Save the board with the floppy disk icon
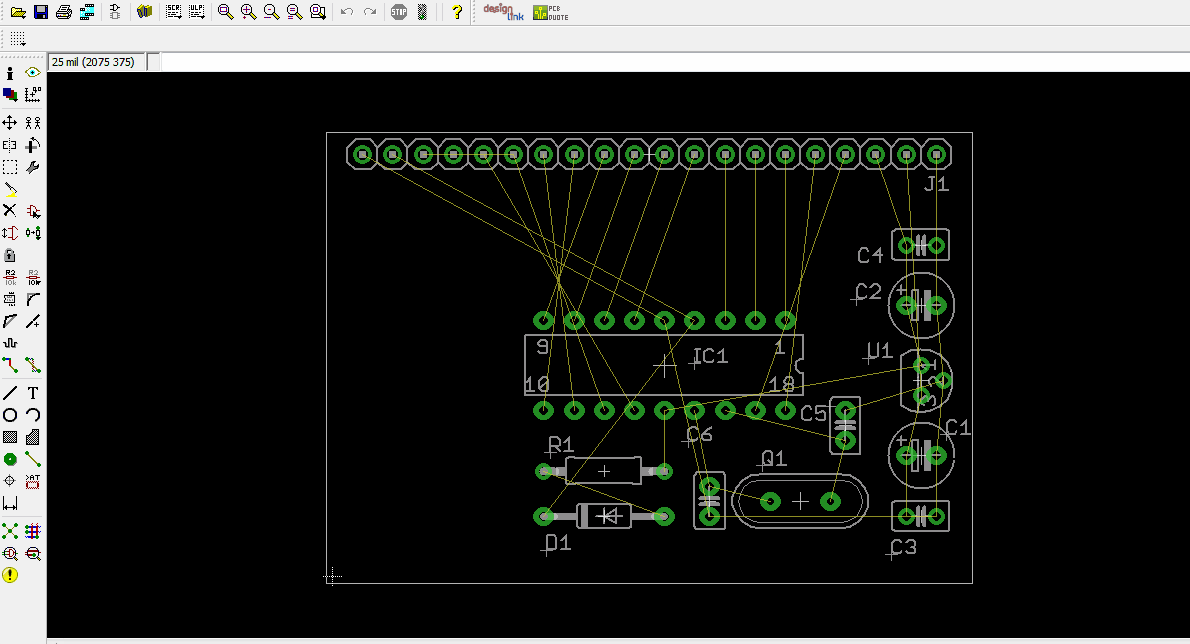The width and height of the screenshot is (1190, 644). [x=41, y=12]
